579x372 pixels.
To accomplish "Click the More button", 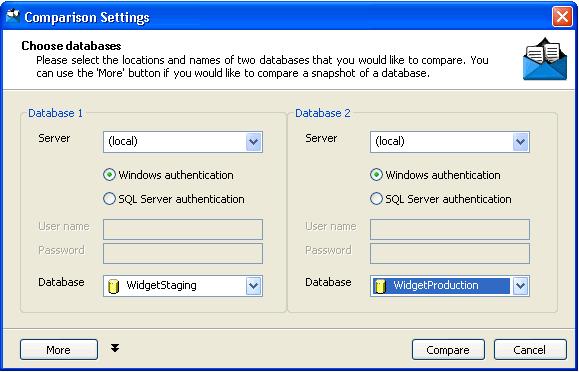I will coord(59,349).
